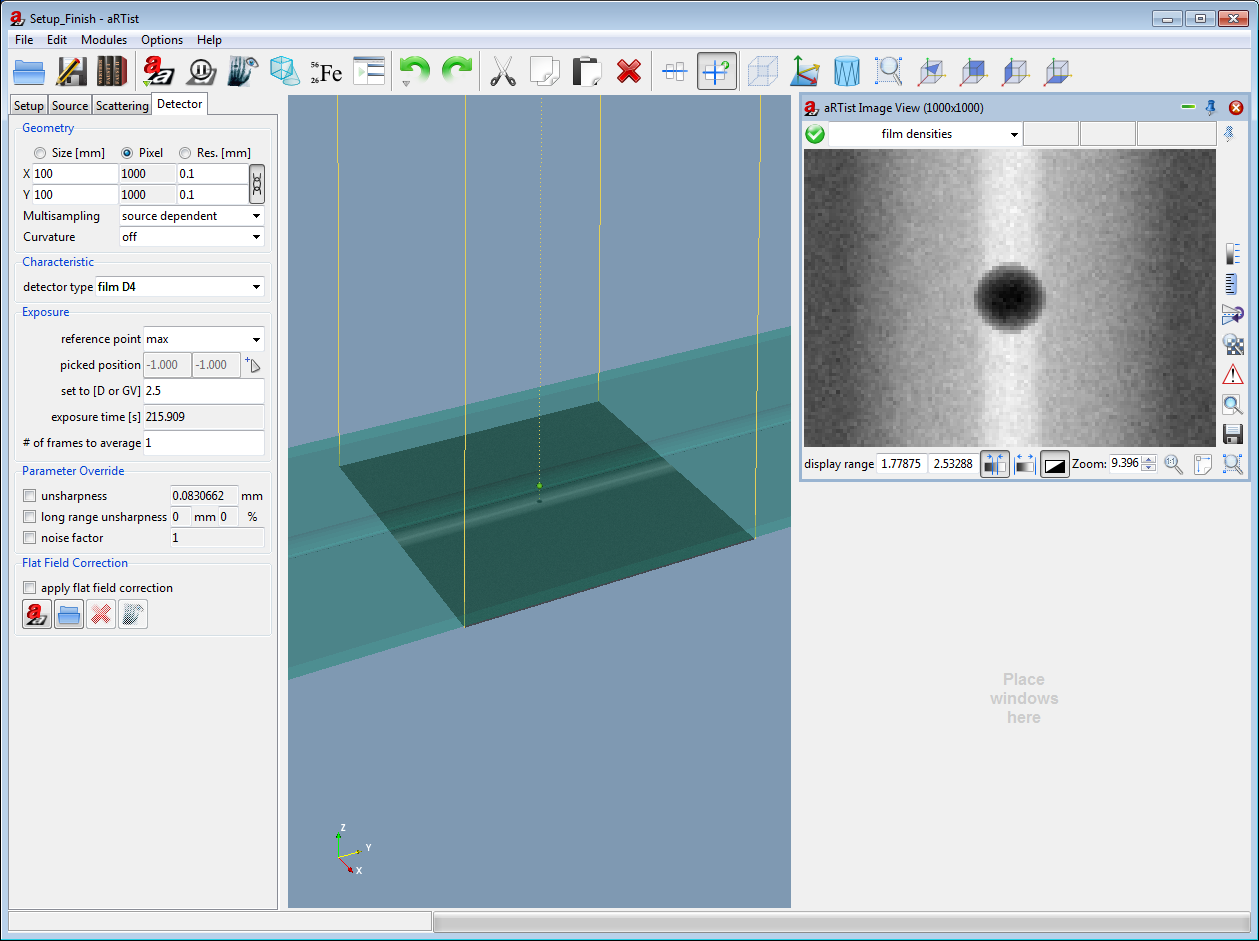The height and width of the screenshot is (941, 1259).
Task: Enable the unsharpness override checkbox
Action: (30, 496)
